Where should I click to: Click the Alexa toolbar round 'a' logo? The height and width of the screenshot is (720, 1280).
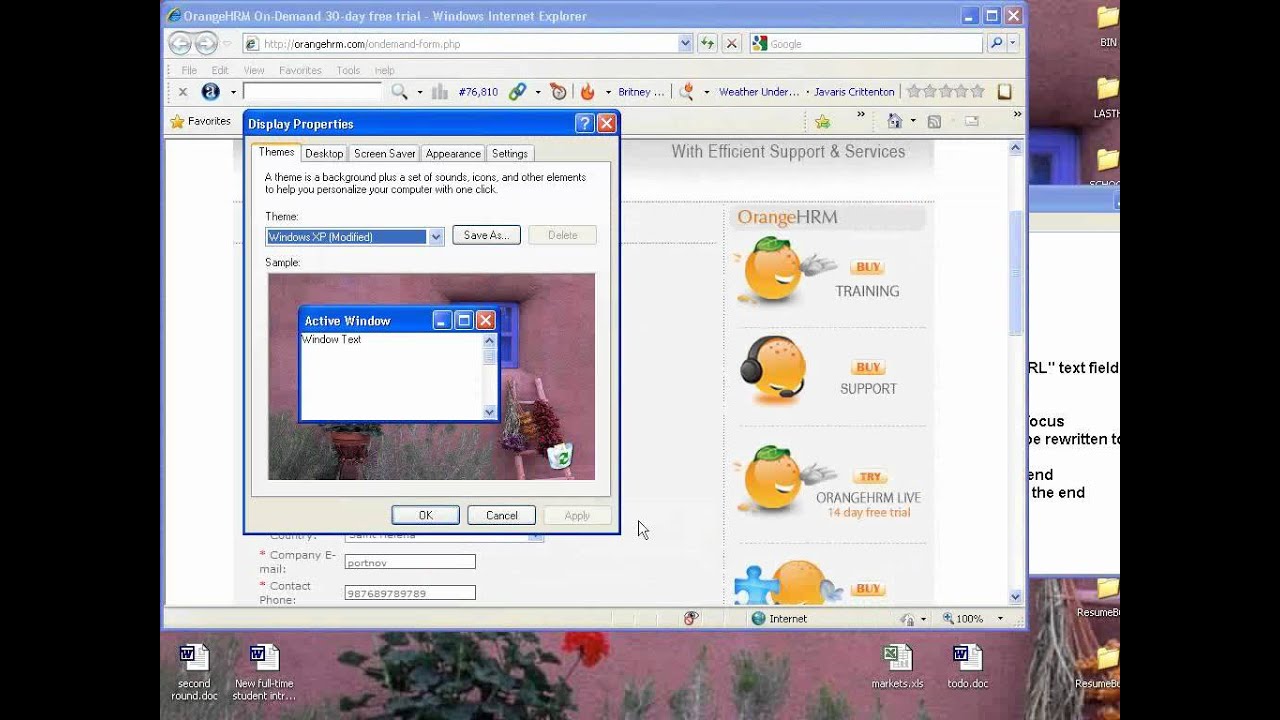coord(210,91)
